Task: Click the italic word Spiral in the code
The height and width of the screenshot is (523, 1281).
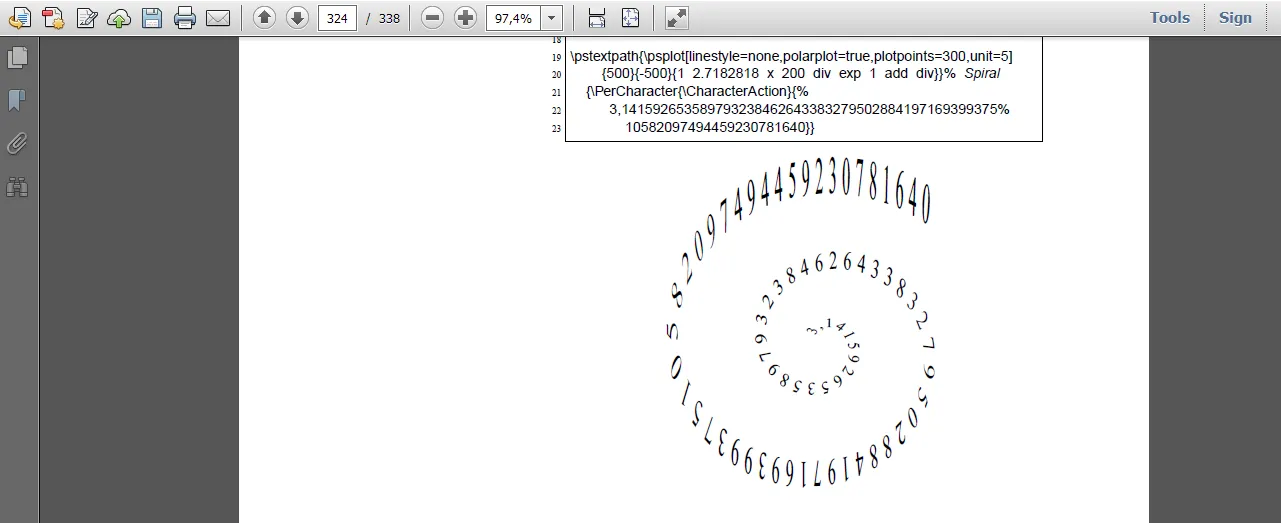Action: (981, 74)
